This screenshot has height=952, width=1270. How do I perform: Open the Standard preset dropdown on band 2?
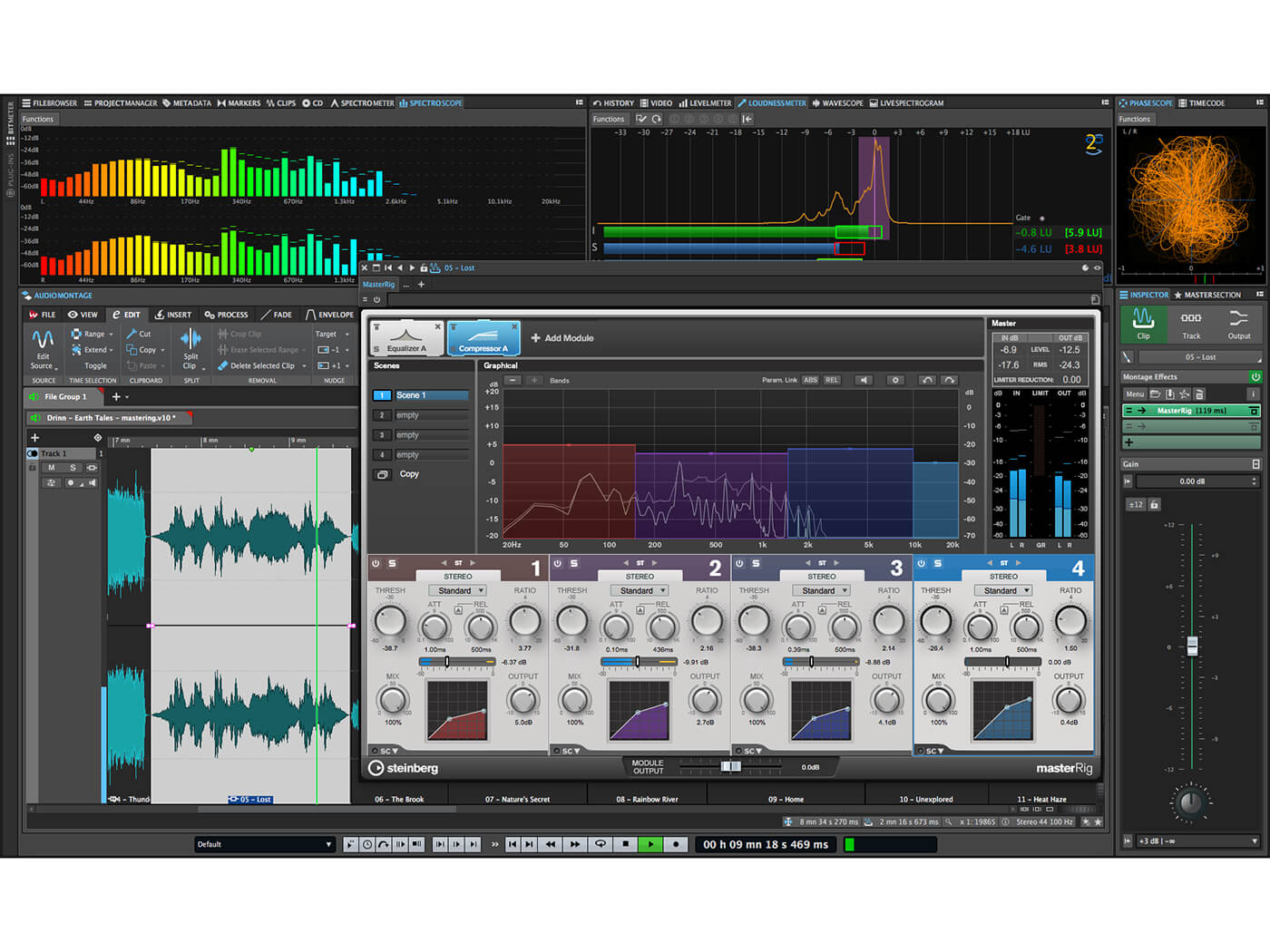(640, 590)
